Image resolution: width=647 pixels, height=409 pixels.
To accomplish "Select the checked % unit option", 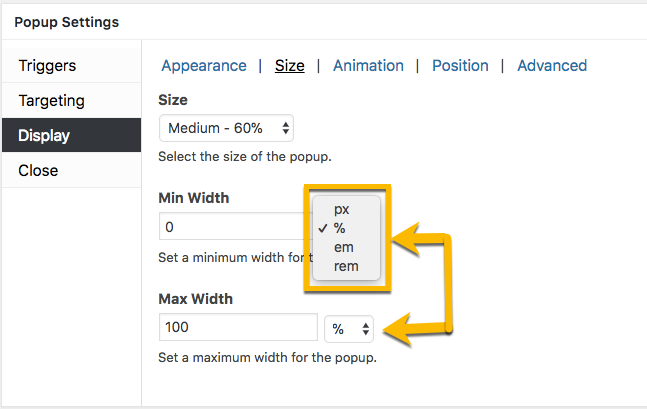I will point(340,229).
